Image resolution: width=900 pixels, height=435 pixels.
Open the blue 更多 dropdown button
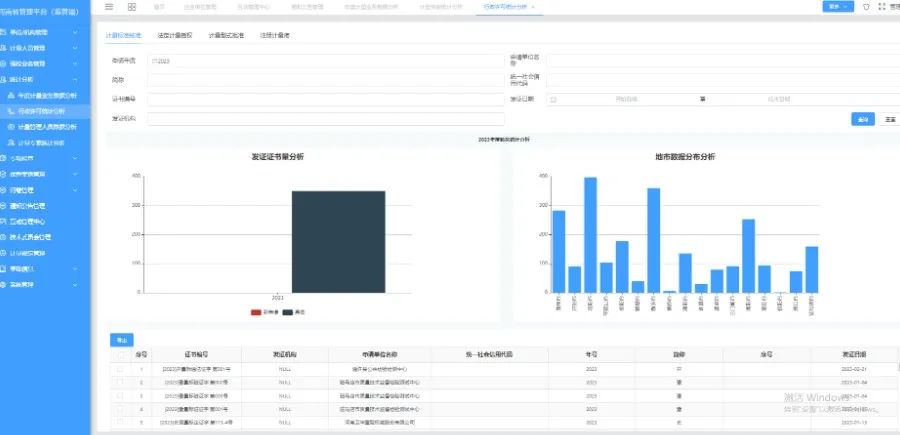point(837,6)
